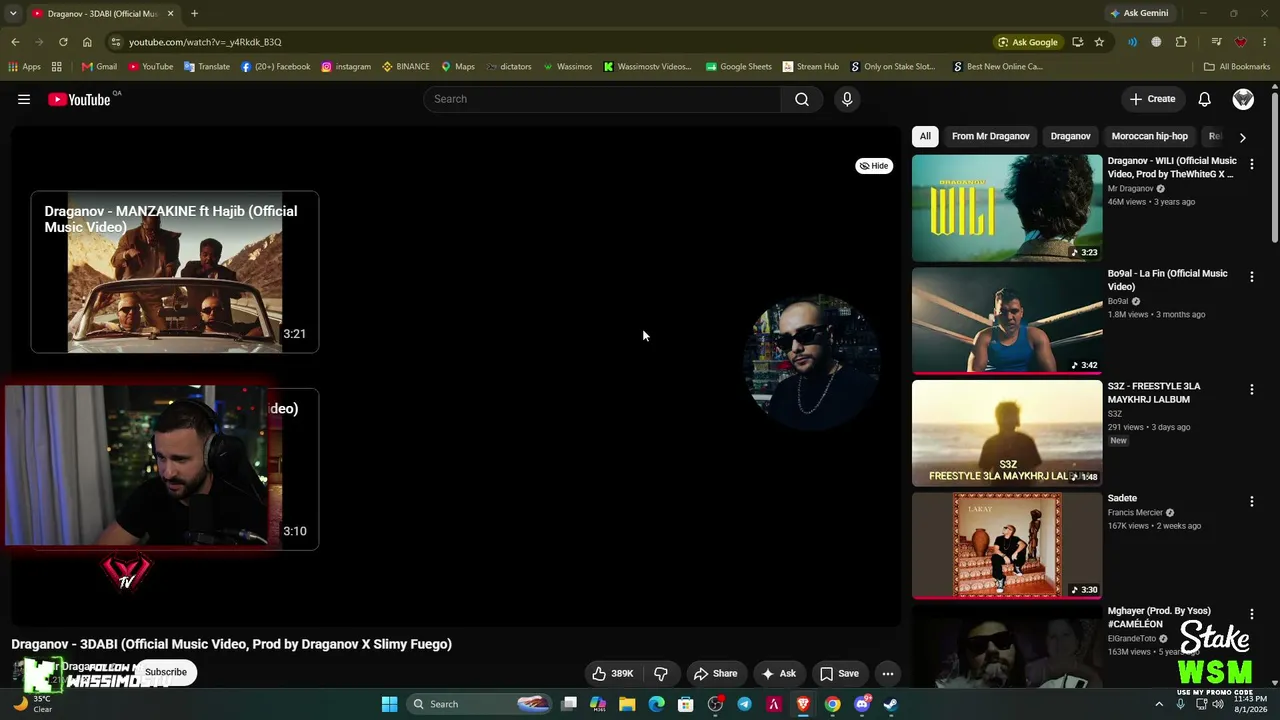
Task: Save the video to a playlist
Action: pyautogui.click(x=840, y=674)
